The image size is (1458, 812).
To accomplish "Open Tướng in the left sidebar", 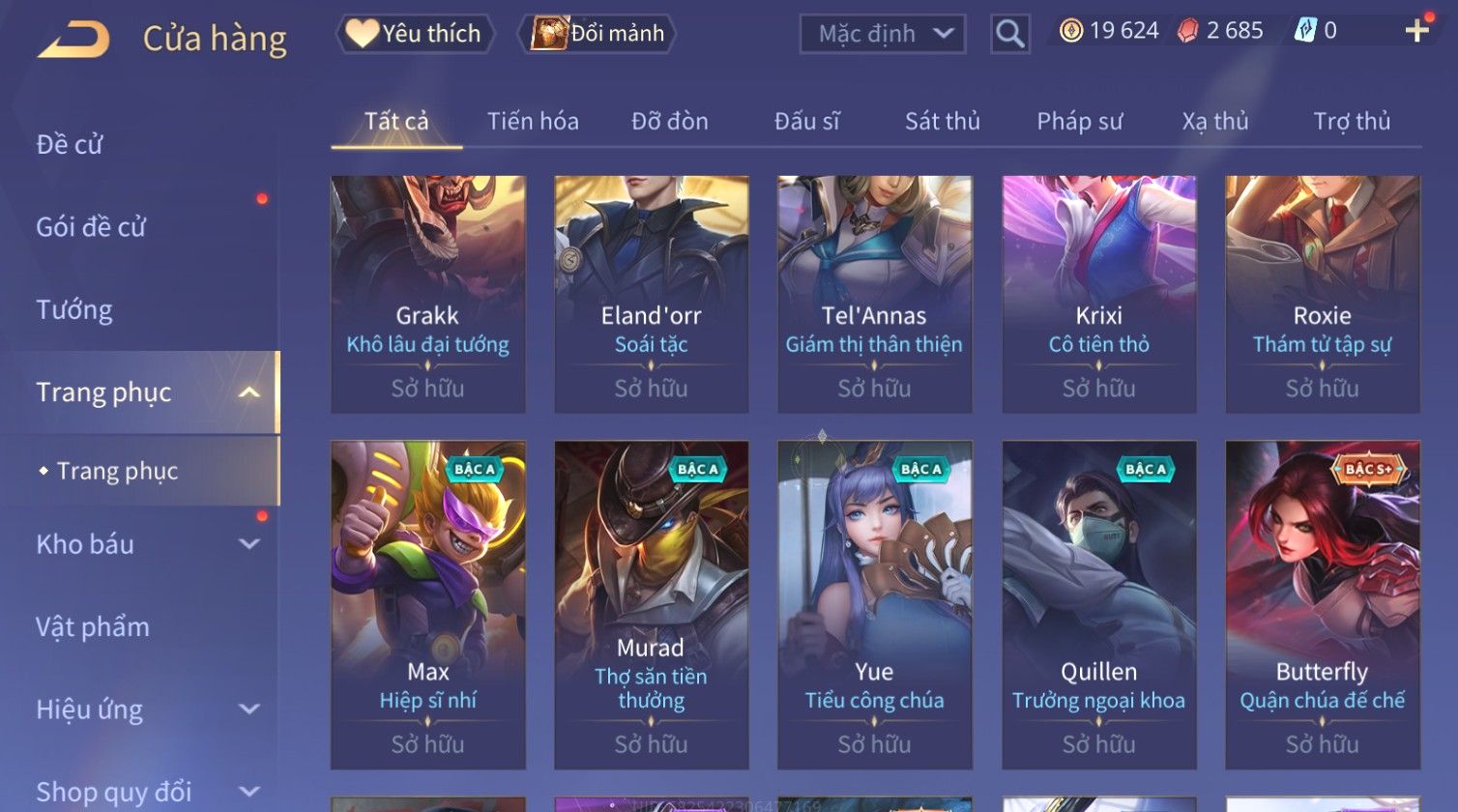I will pos(74,309).
